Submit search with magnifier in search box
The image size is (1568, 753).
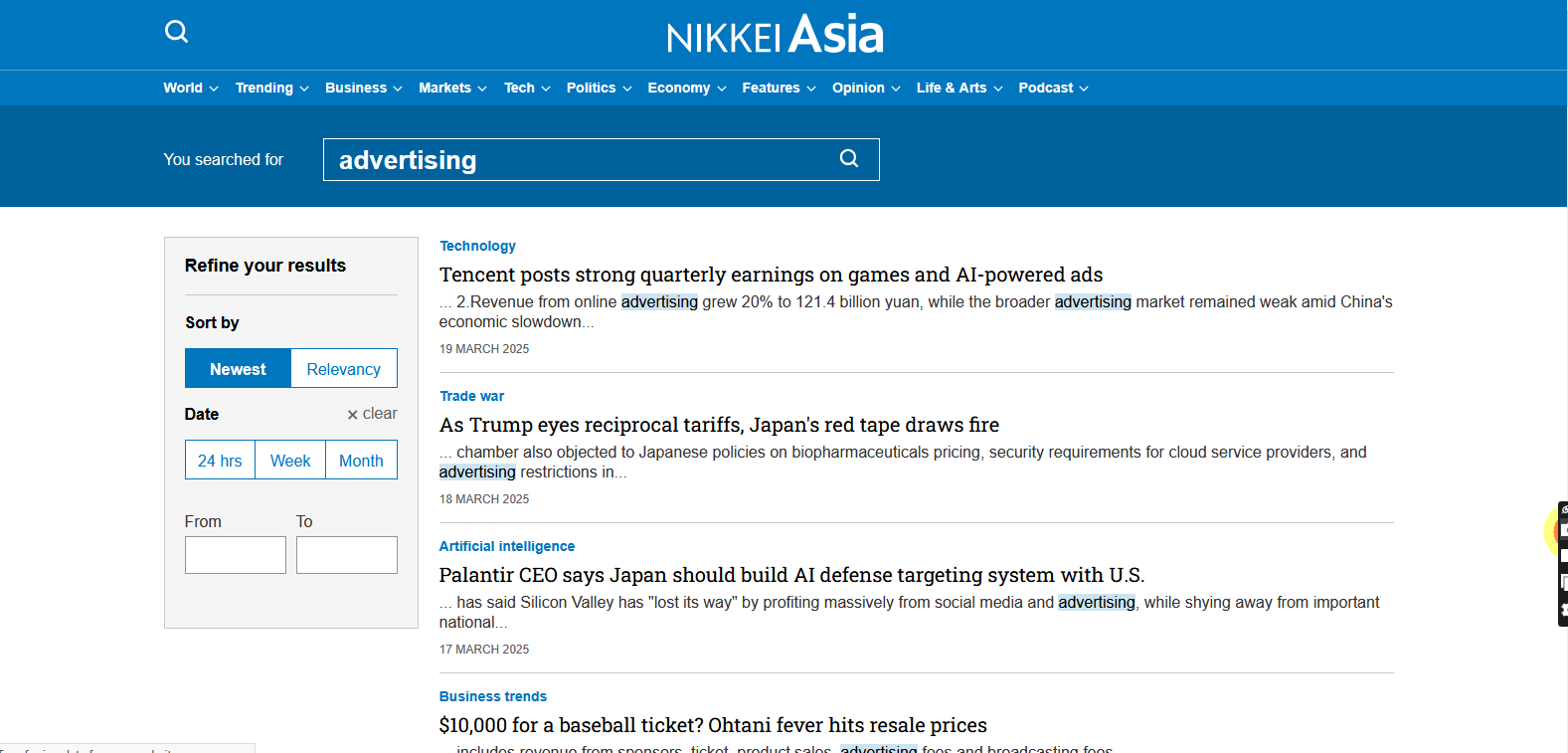coord(848,159)
